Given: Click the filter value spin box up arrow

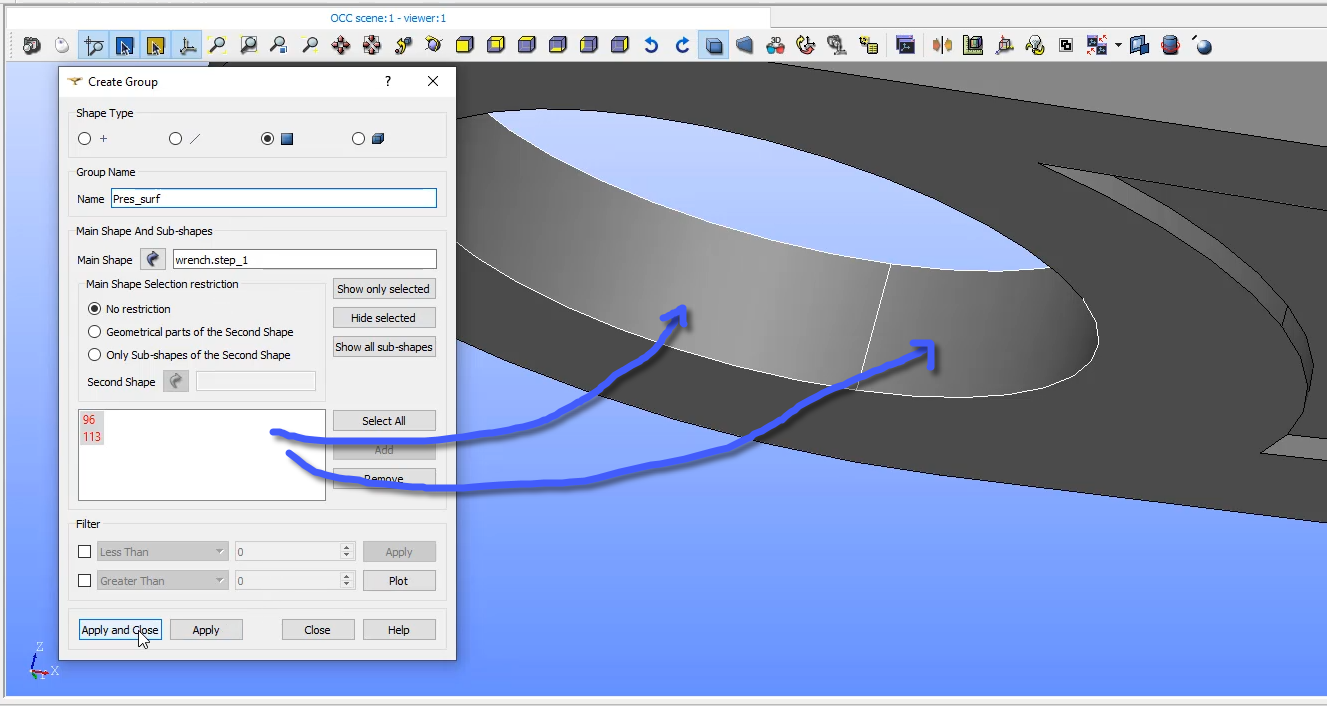Looking at the screenshot, I should (x=345, y=546).
